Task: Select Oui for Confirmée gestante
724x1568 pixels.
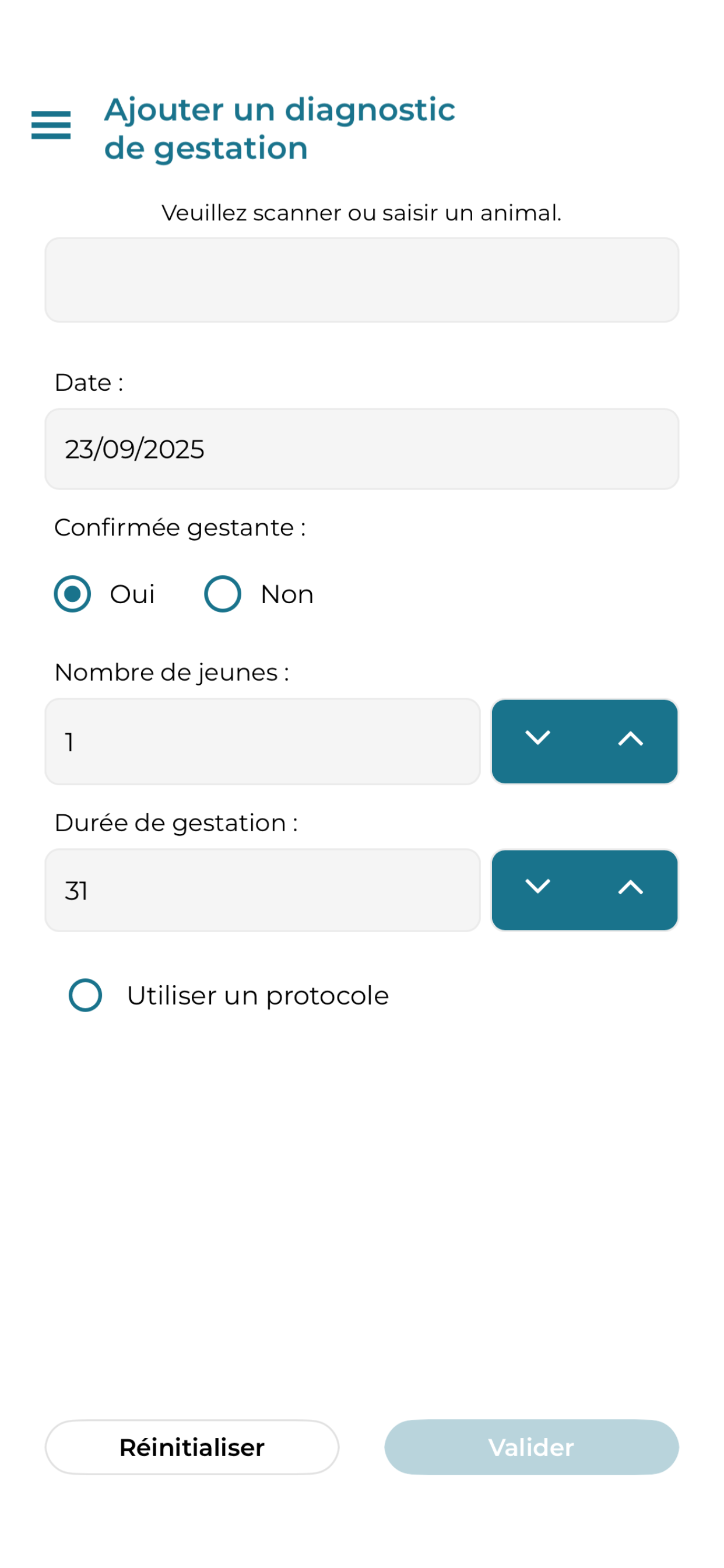Action: coord(72,593)
